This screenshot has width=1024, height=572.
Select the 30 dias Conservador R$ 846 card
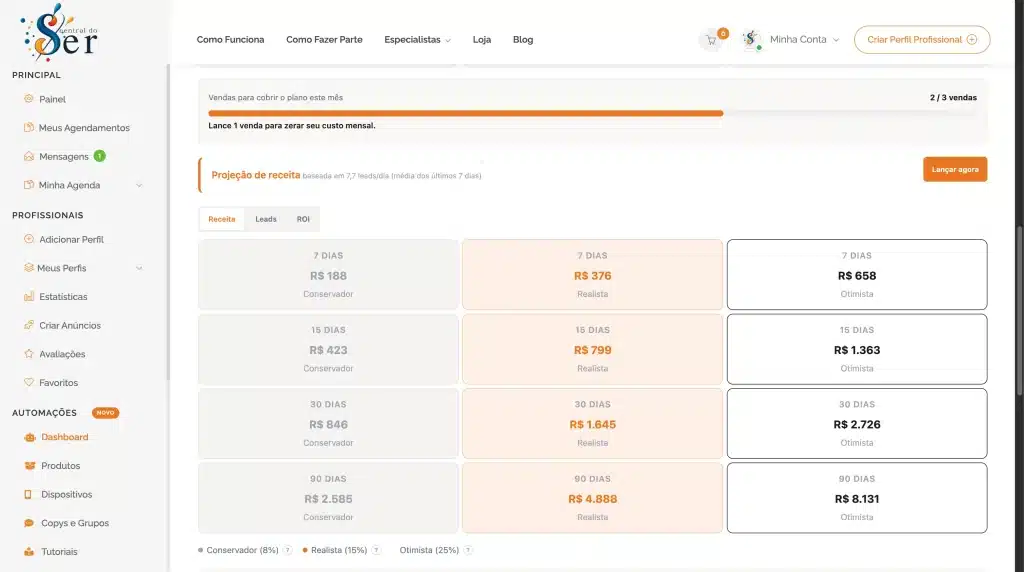[x=328, y=423]
